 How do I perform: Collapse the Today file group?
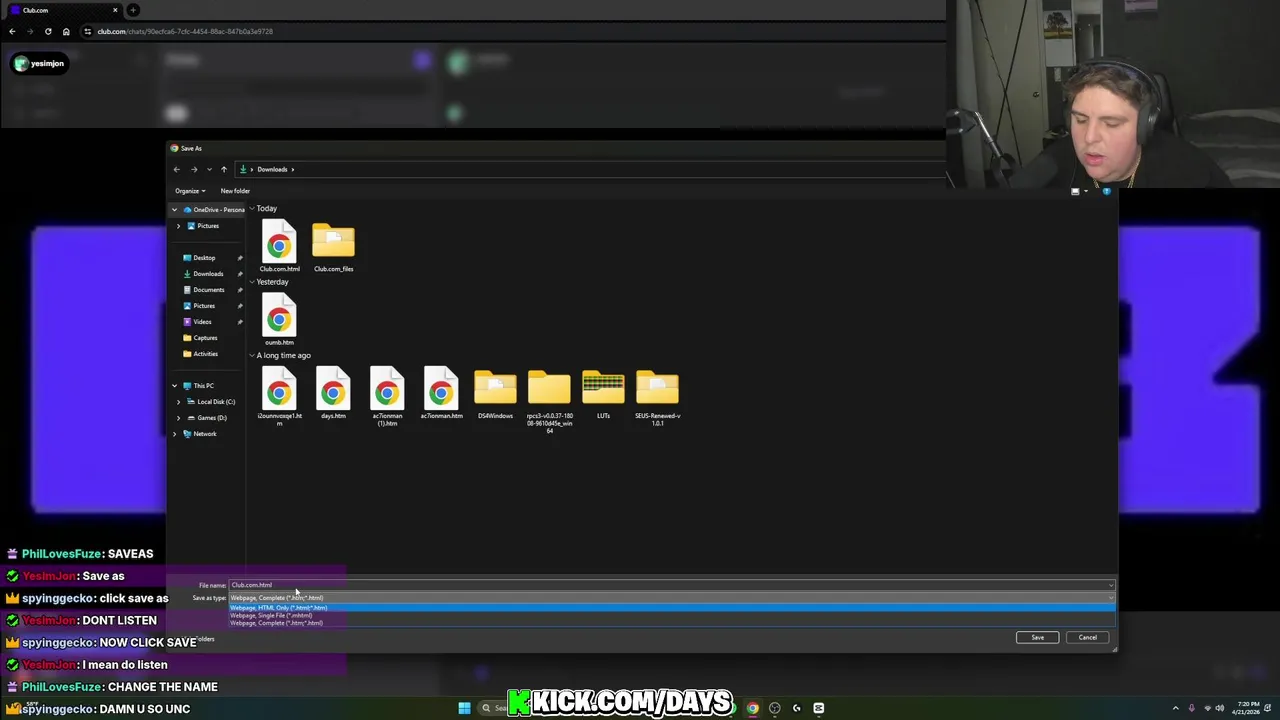pos(252,209)
